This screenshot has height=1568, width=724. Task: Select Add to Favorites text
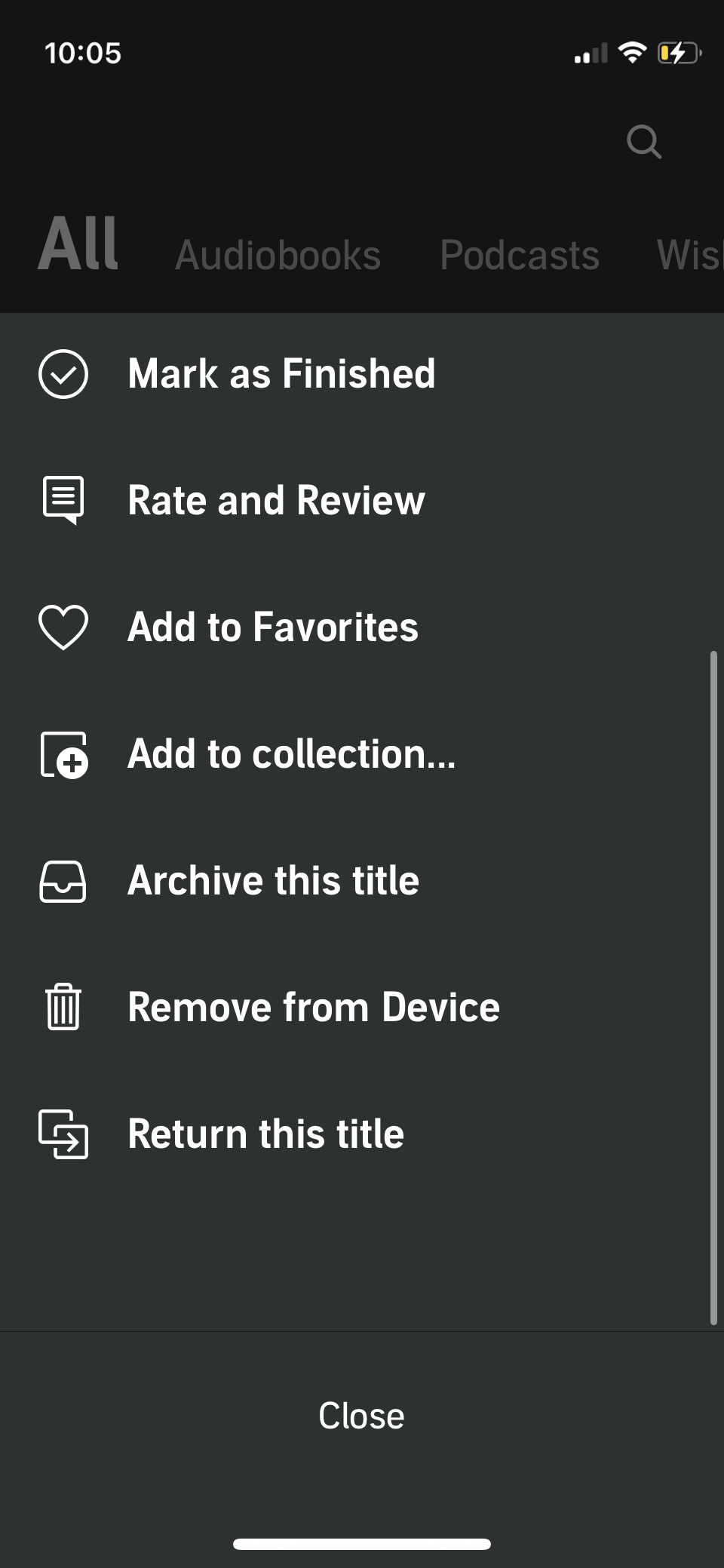point(272,628)
